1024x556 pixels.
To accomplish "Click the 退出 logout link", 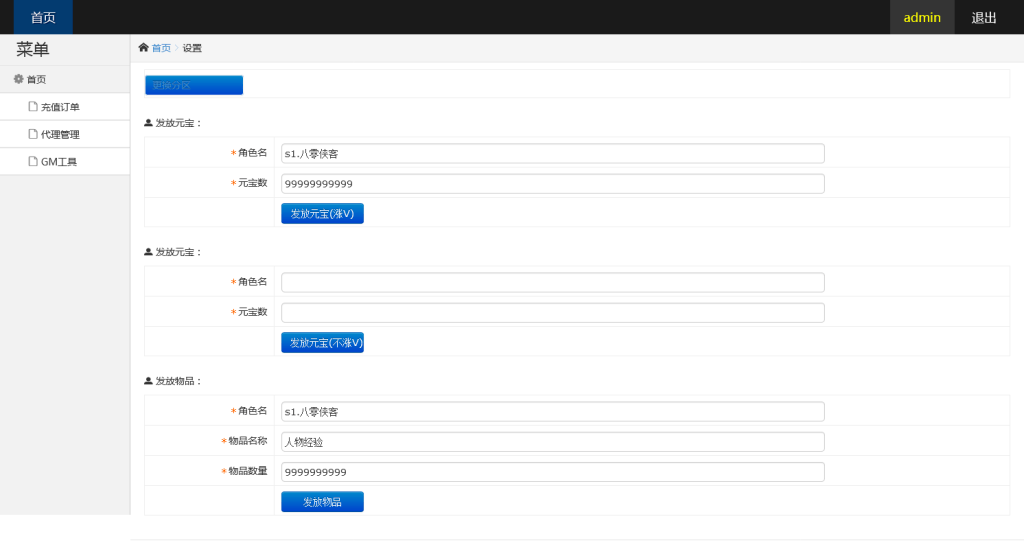I will pos(984,17).
